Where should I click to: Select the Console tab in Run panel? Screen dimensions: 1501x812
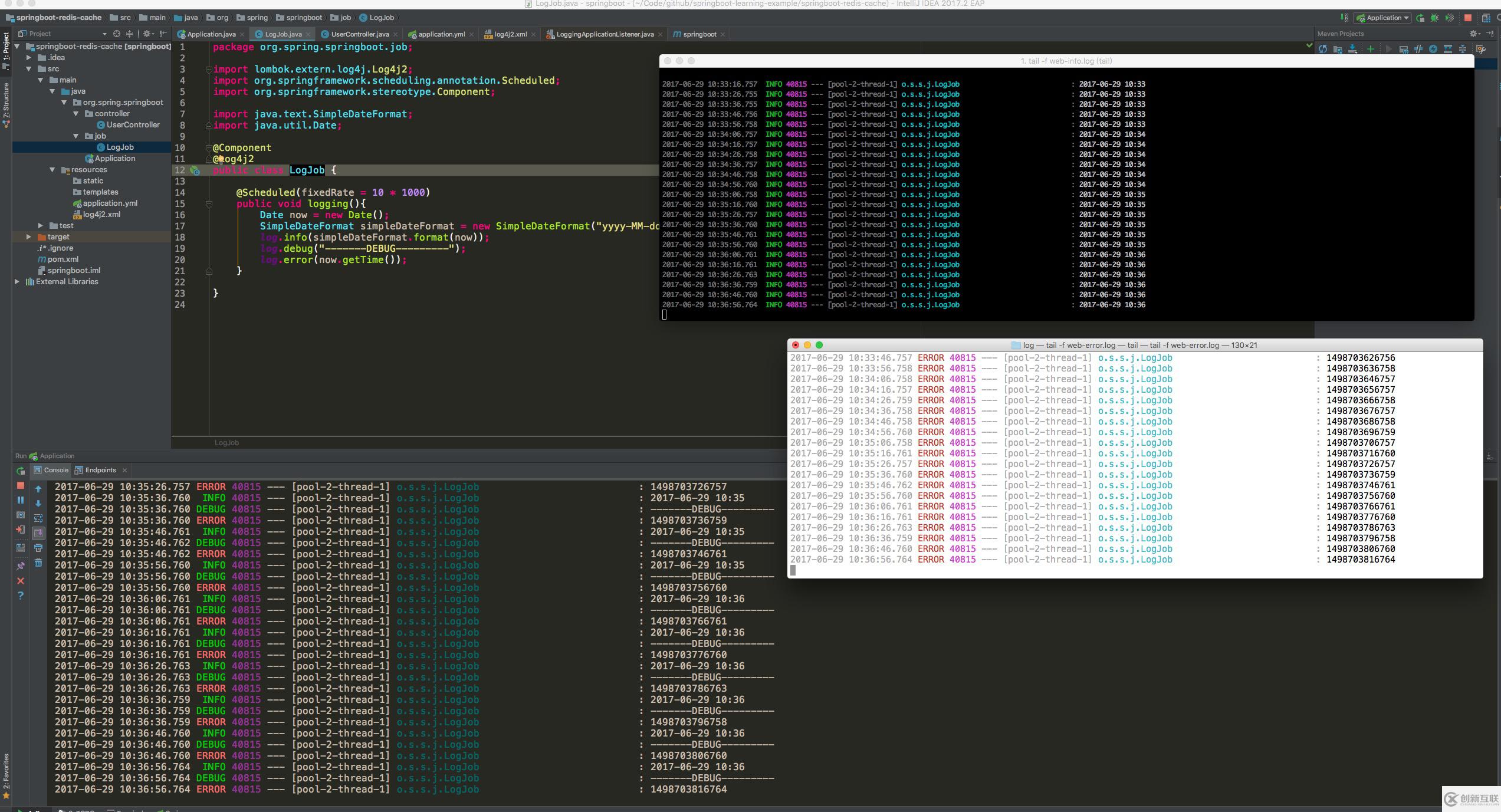(55, 470)
